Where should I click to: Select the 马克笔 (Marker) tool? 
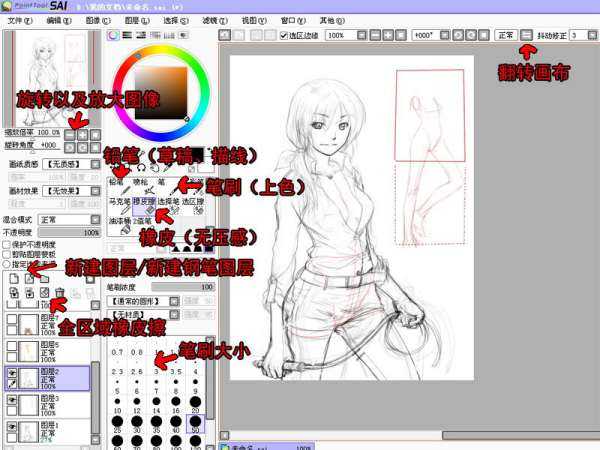(x=117, y=205)
